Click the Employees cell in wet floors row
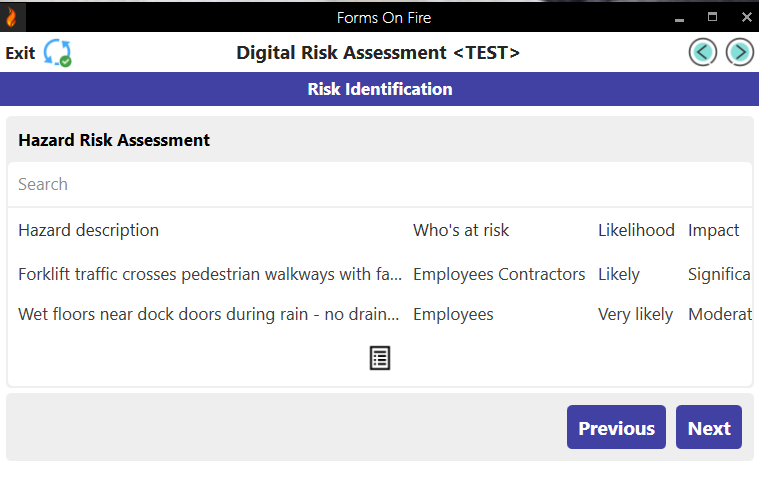This screenshot has width=759, height=478. tap(453, 315)
